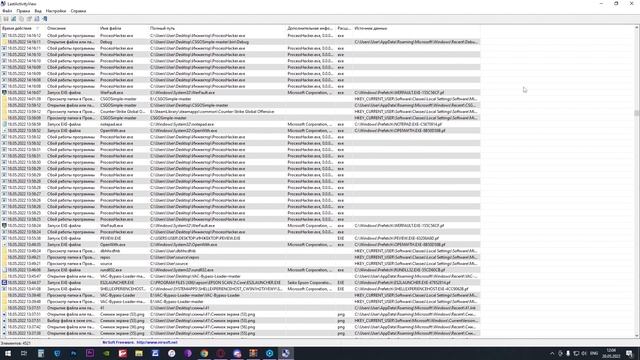Click the path cell C:\Windows\System32\notepad.exe
Screen dimensions: 640x360
[182, 124]
